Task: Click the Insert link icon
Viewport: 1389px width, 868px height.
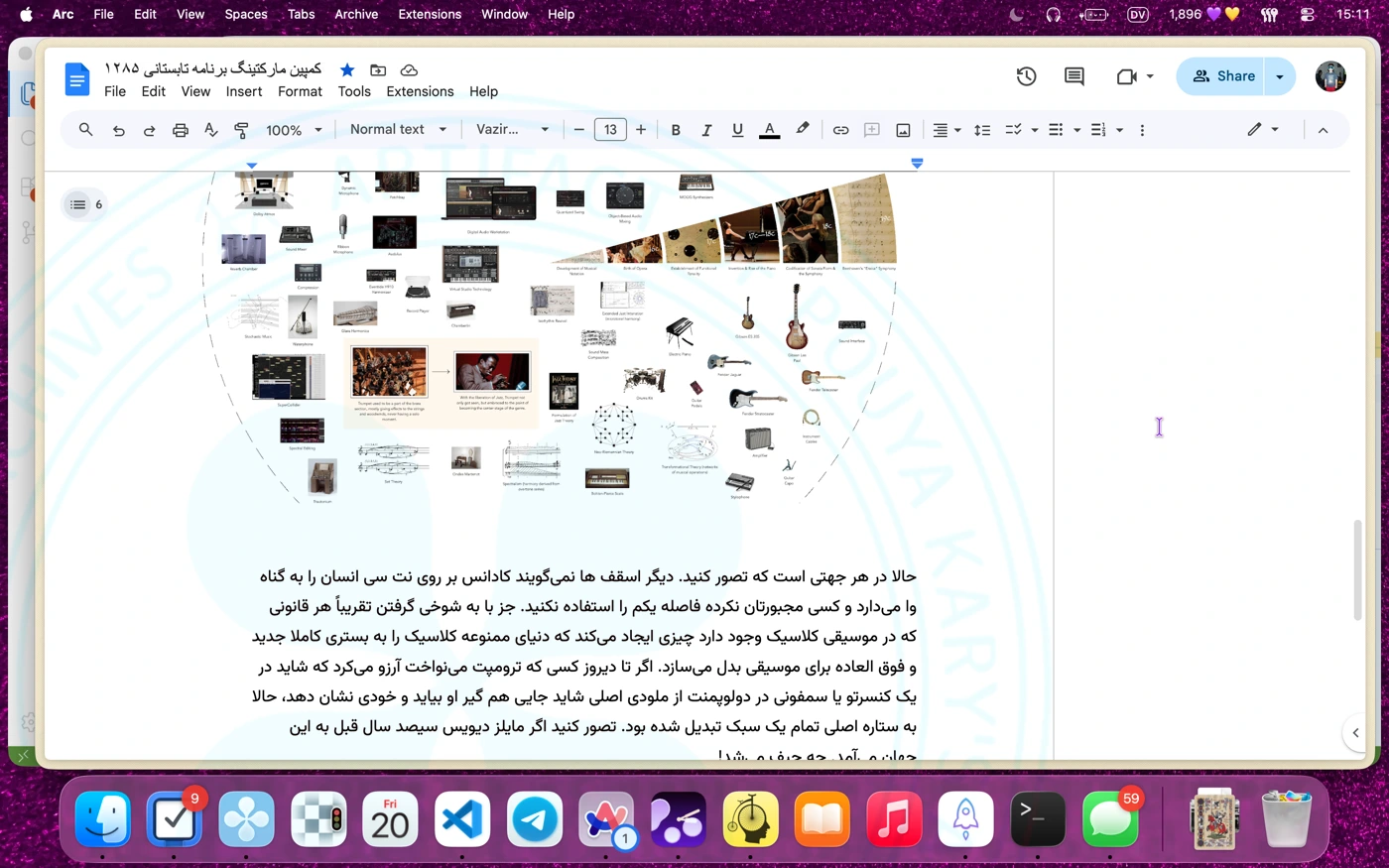Action: pos(840,130)
